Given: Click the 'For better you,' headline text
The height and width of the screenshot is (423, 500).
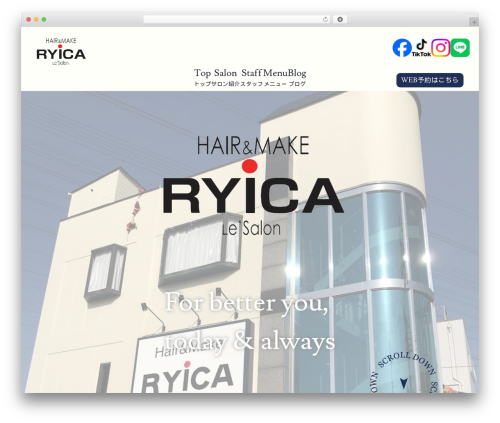Looking at the screenshot, I should tap(247, 303).
